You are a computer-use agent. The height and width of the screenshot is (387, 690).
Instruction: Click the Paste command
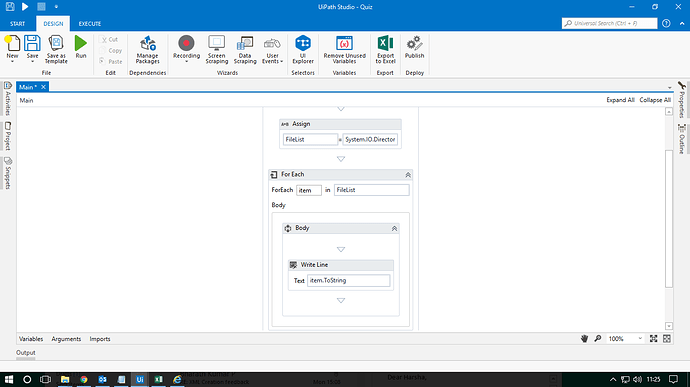[x=110, y=61]
